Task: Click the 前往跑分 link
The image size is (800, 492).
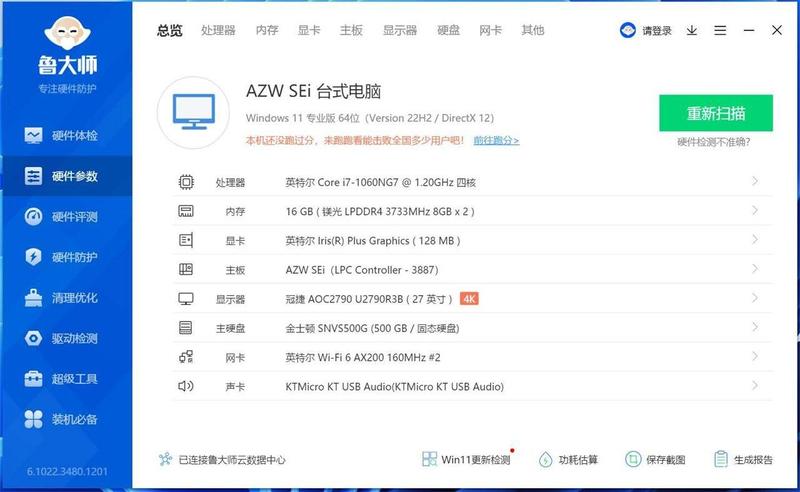Action: 496,140
